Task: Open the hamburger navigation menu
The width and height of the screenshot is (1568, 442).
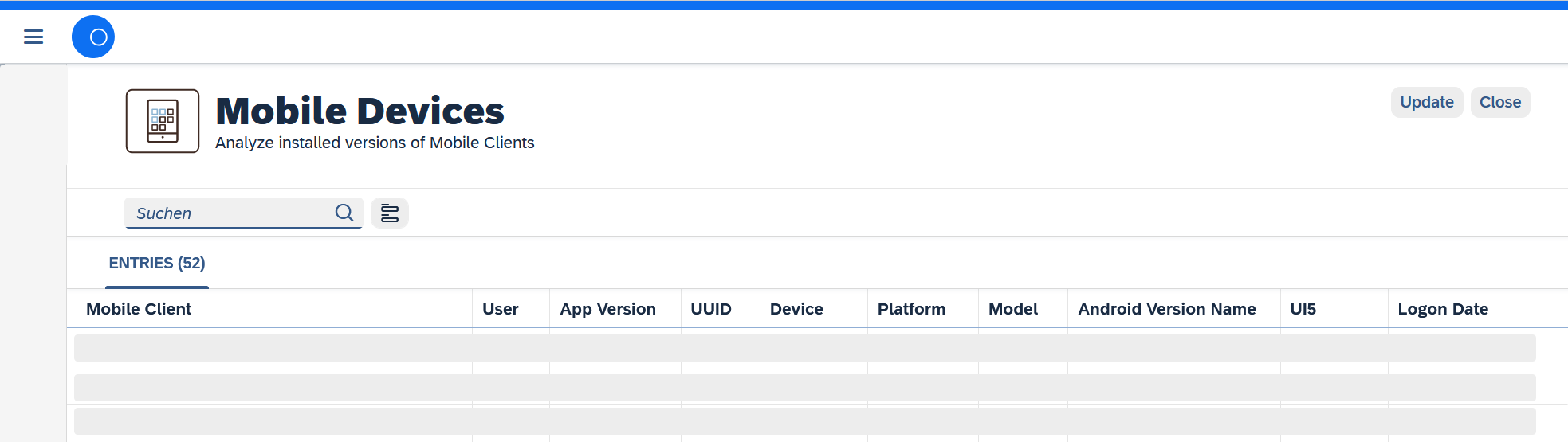Action: 33,37
